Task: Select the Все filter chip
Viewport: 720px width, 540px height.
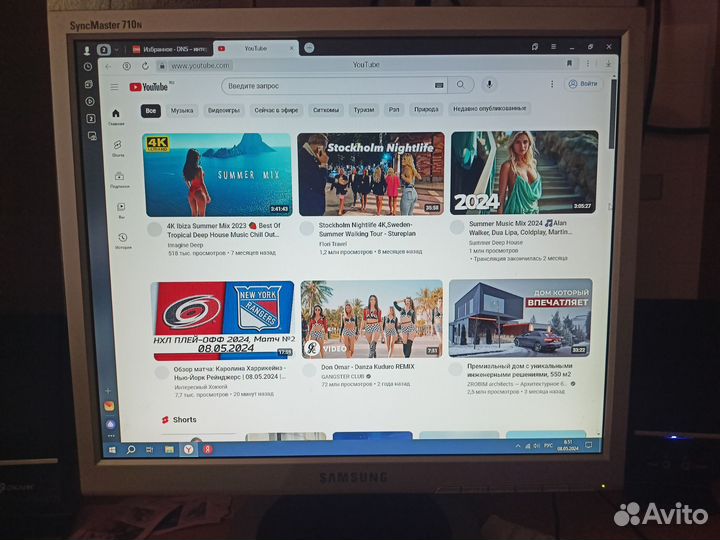Action: coord(151,111)
